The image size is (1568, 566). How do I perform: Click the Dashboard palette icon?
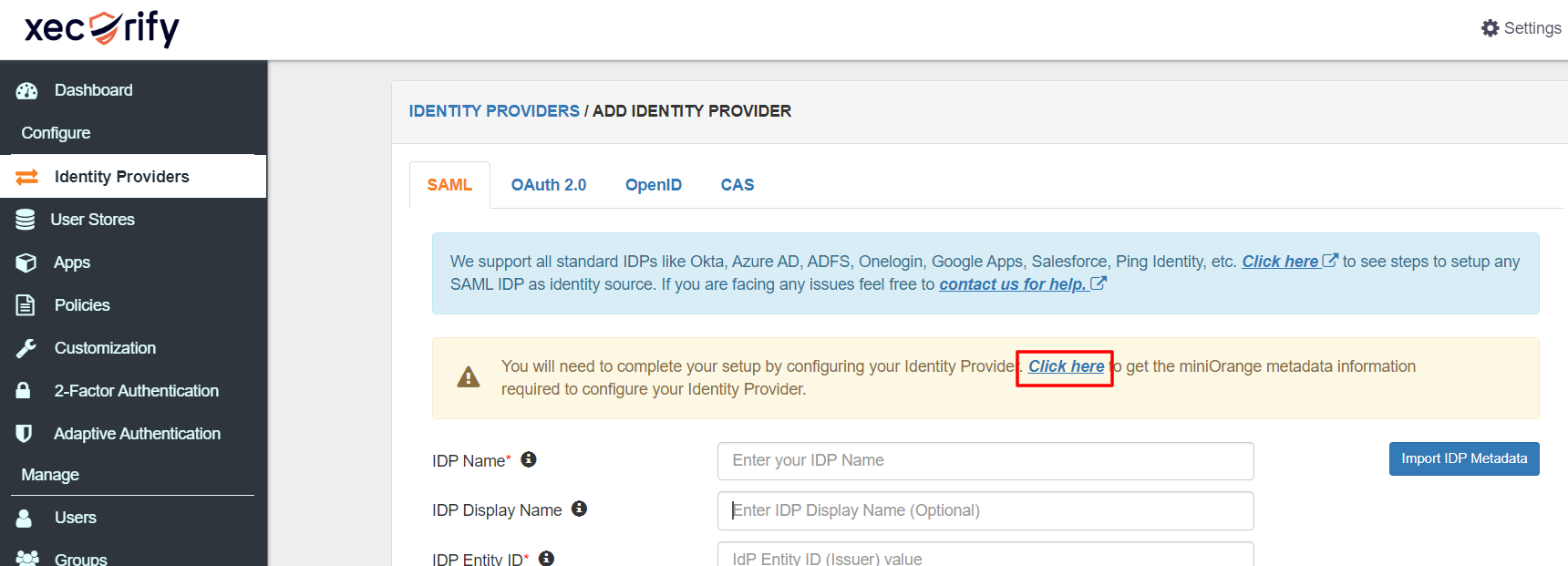(x=26, y=90)
